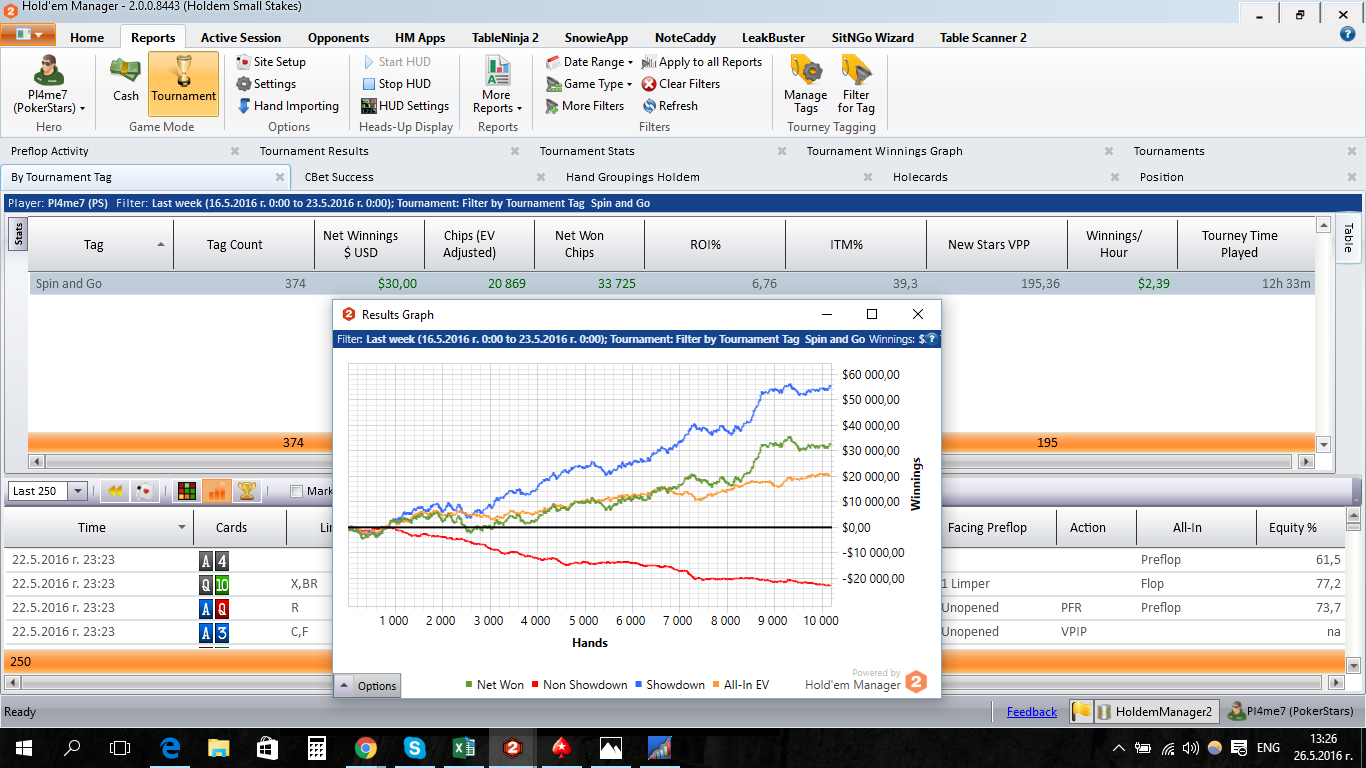Screen dimensions: 1366x768
Task: Click the HoldemManager2 database button
Action: pos(1156,712)
